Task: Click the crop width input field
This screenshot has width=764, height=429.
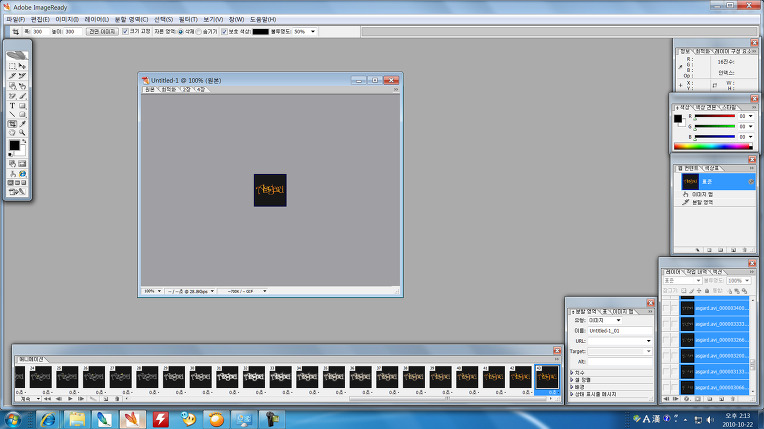Action: tap(39, 31)
